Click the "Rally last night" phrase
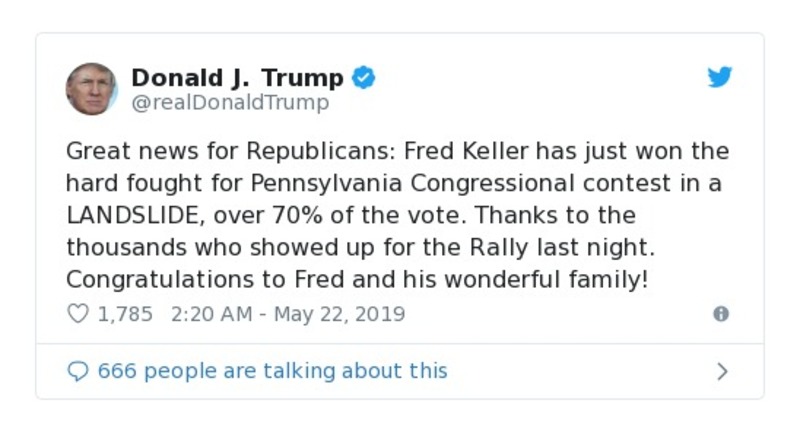800x432 pixels. pos(568,248)
